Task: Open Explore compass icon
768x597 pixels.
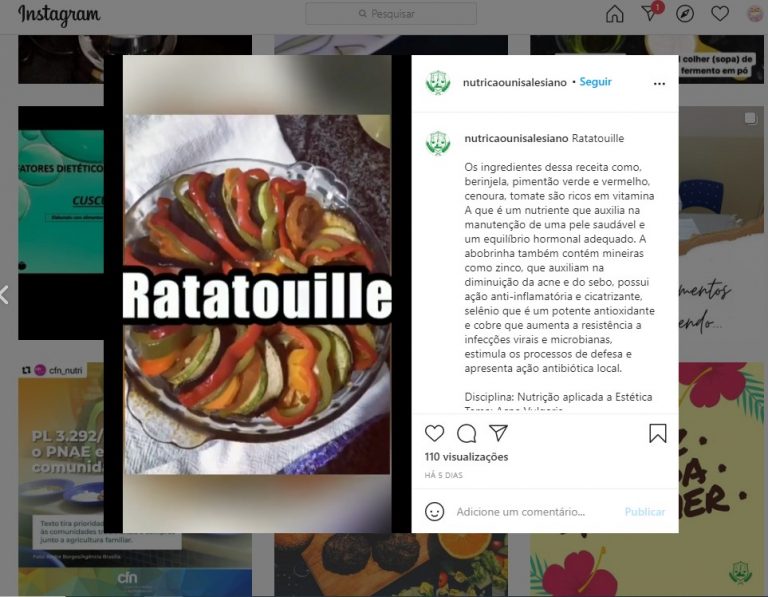Action: [x=685, y=14]
